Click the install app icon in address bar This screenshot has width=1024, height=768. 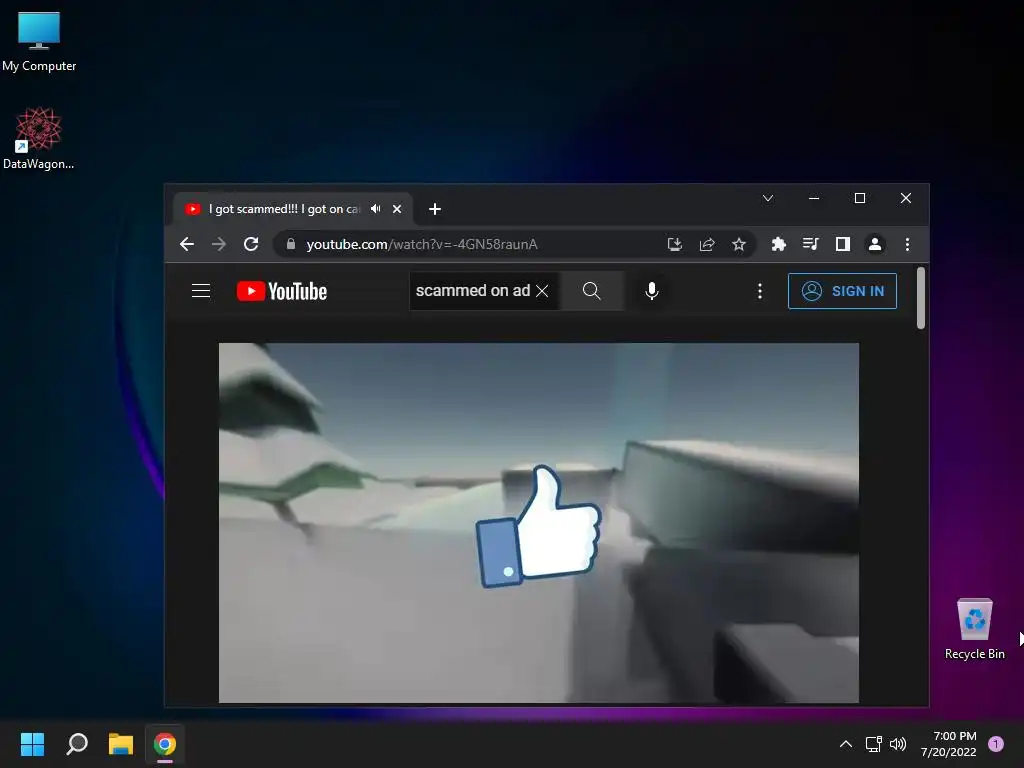point(675,244)
